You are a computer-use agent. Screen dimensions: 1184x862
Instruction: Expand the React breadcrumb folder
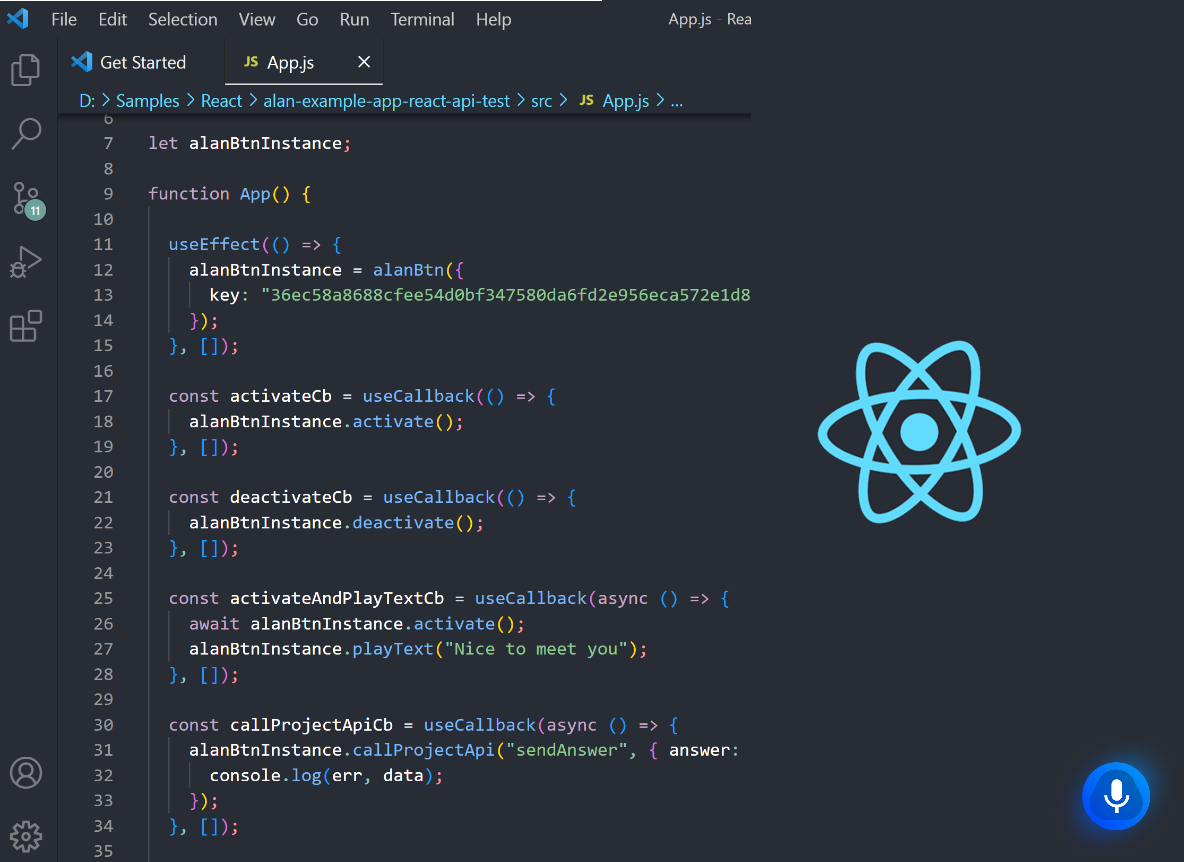point(221,101)
